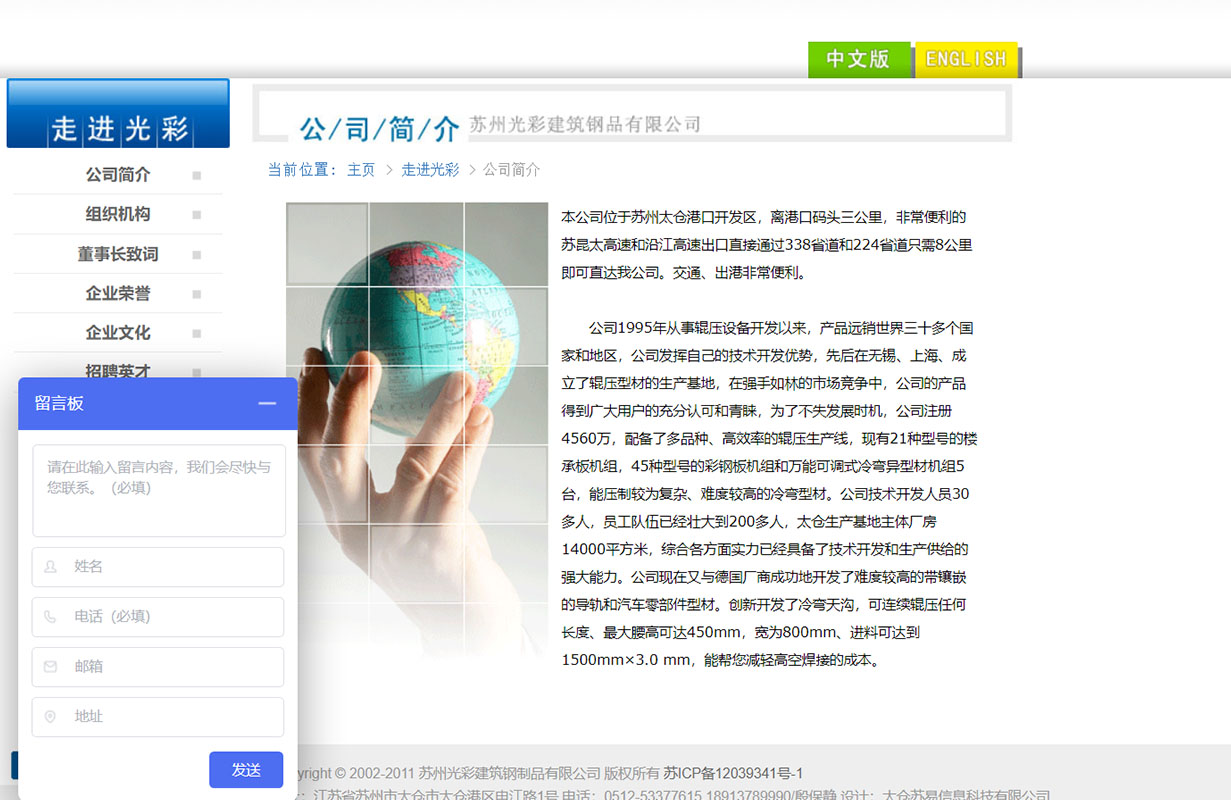Collapse the 留言板 message panel
Screen dimensions: 1231x800
[x=267, y=403]
